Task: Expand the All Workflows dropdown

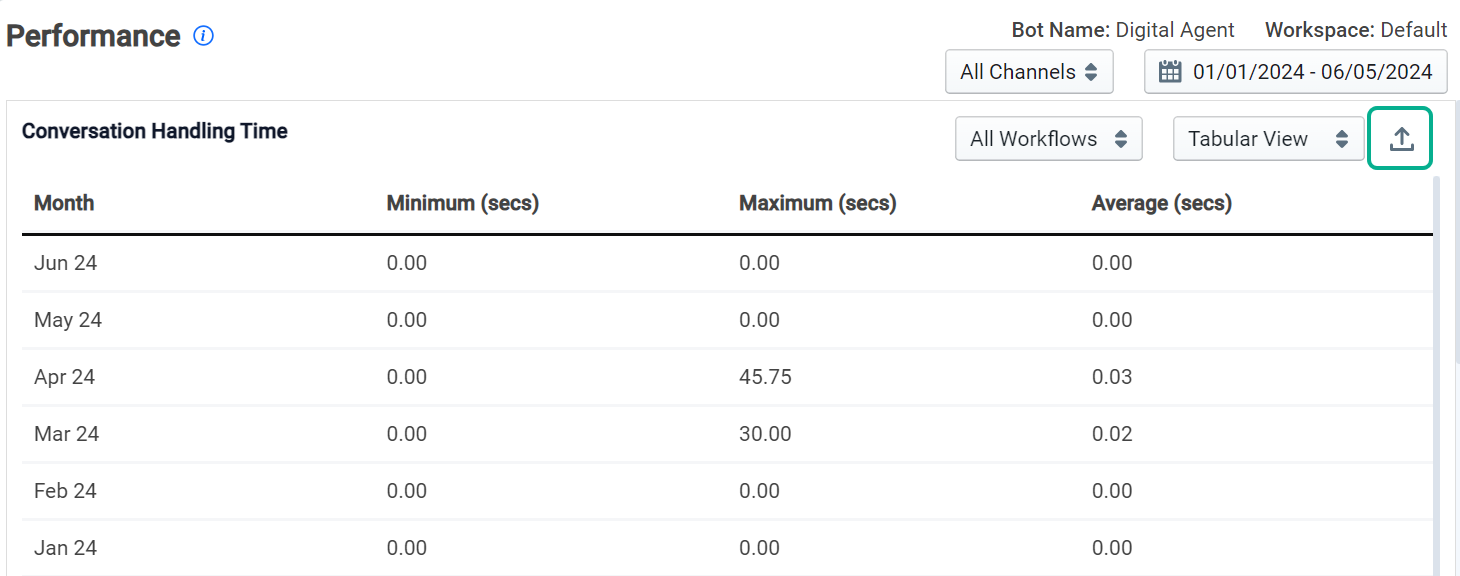Action: point(1049,139)
